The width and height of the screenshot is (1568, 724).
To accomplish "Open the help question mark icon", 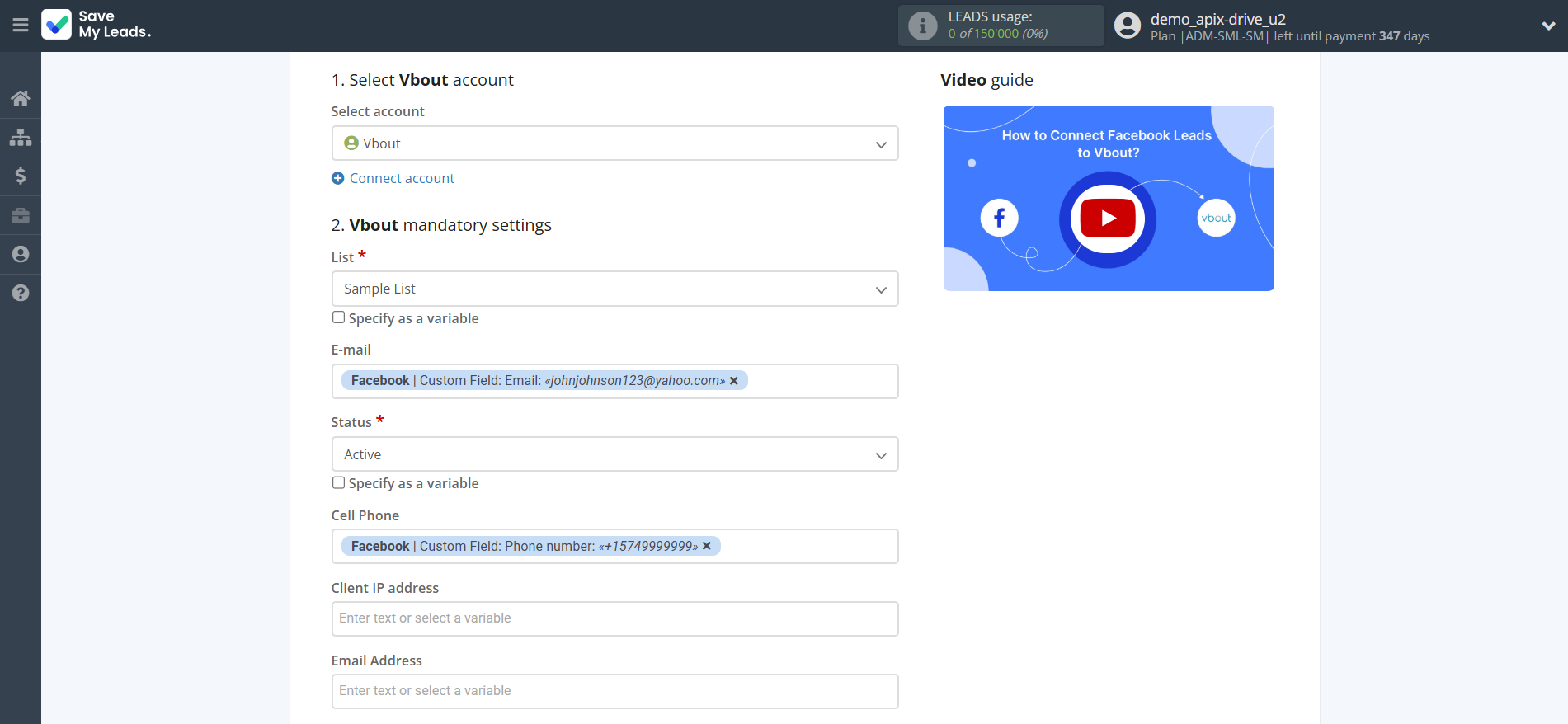I will tap(21, 293).
